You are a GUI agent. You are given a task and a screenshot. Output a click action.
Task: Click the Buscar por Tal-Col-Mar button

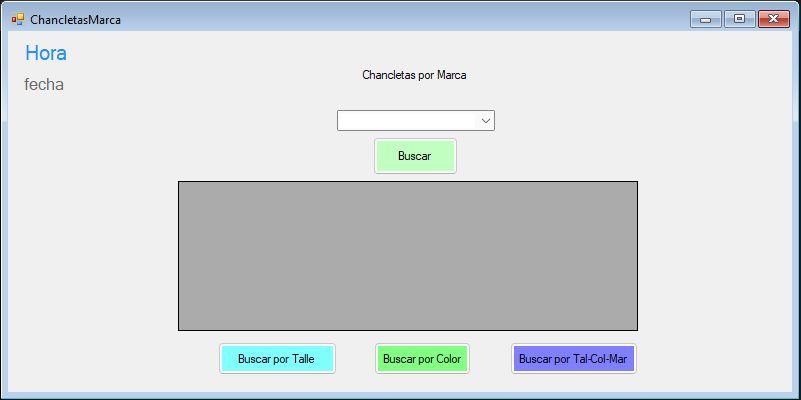574,359
